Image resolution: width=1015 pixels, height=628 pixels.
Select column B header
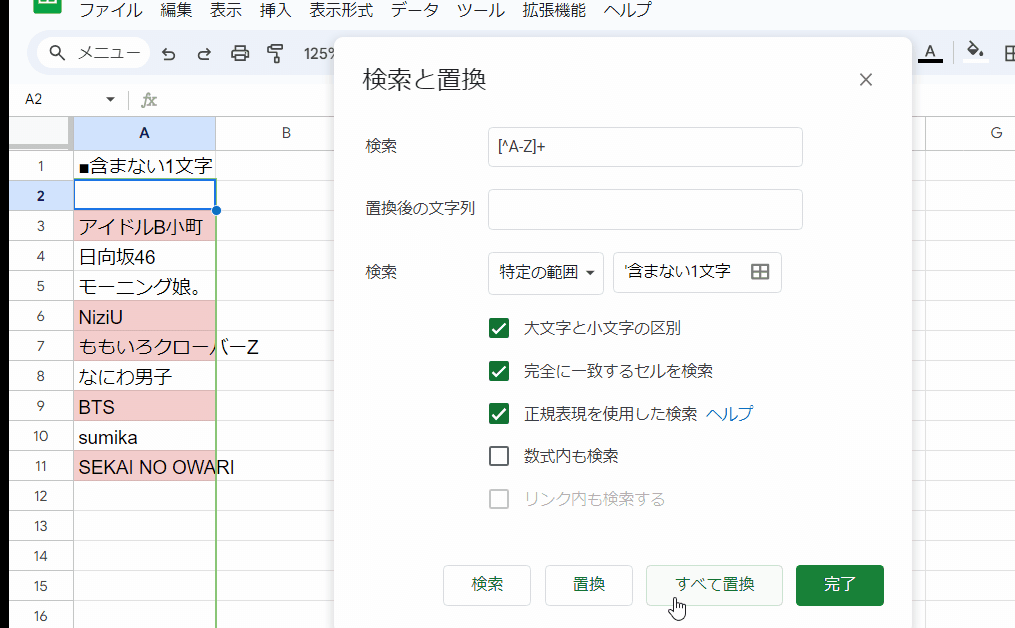pyautogui.click(x=286, y=133)
